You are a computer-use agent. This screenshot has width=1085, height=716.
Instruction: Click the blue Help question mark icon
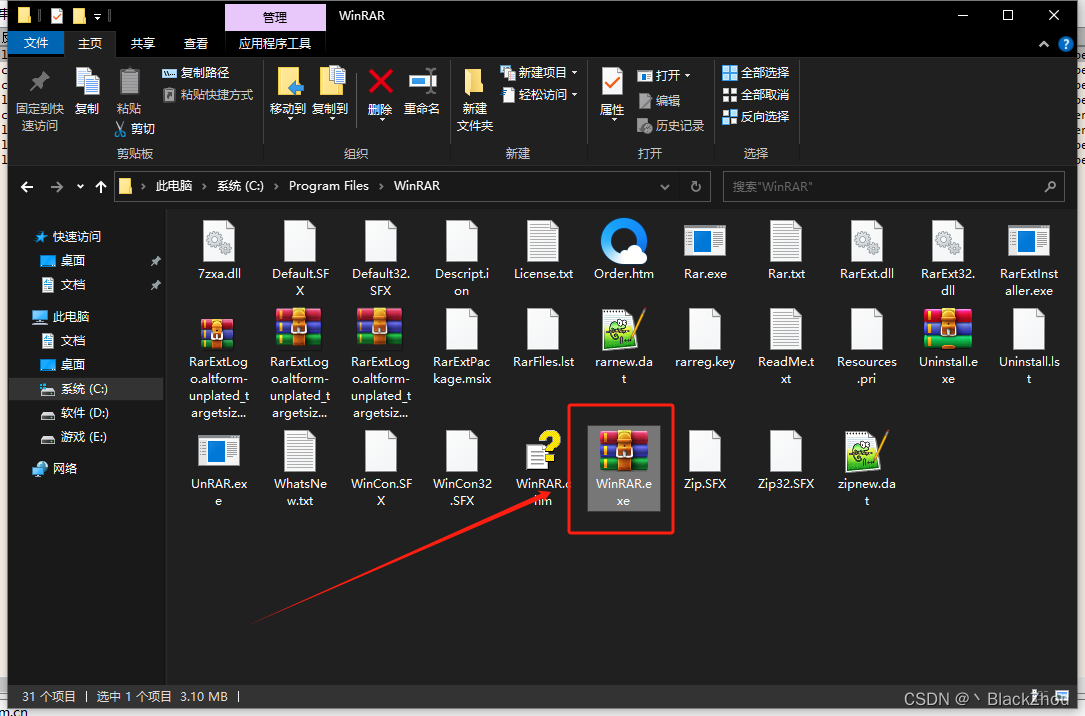(1066, 44)
